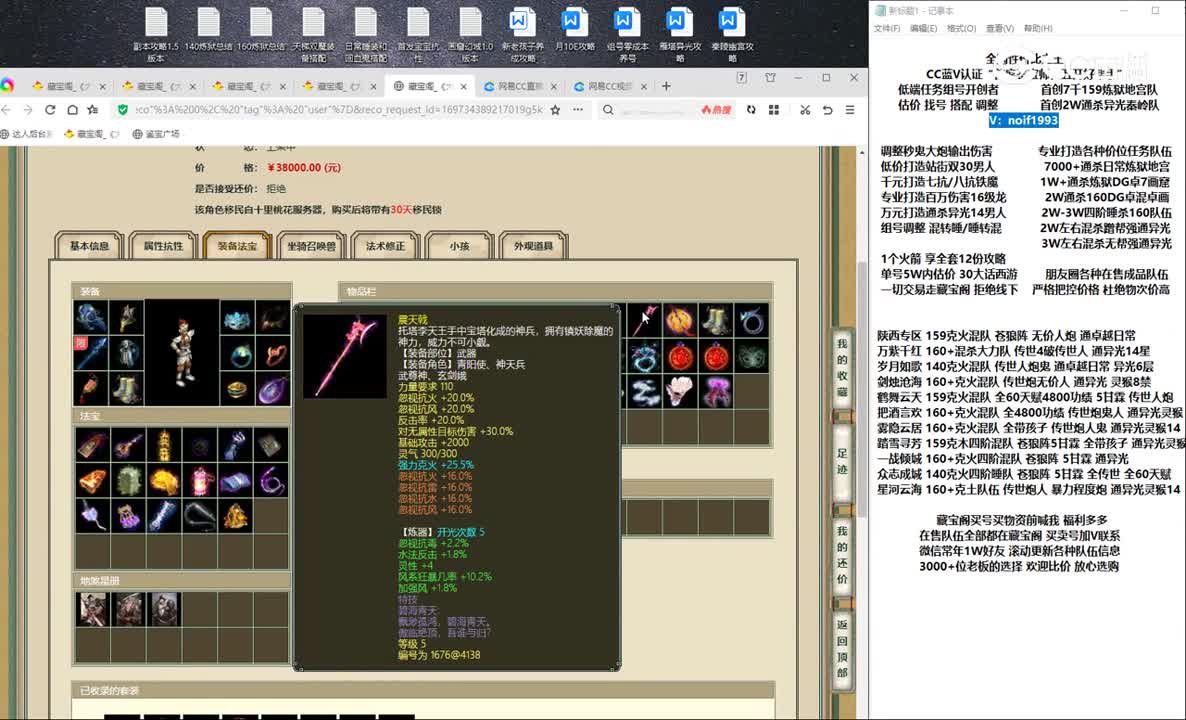Open the address bar more-options dots
Screen dimensions: 1186x720
tap(578, 110)
